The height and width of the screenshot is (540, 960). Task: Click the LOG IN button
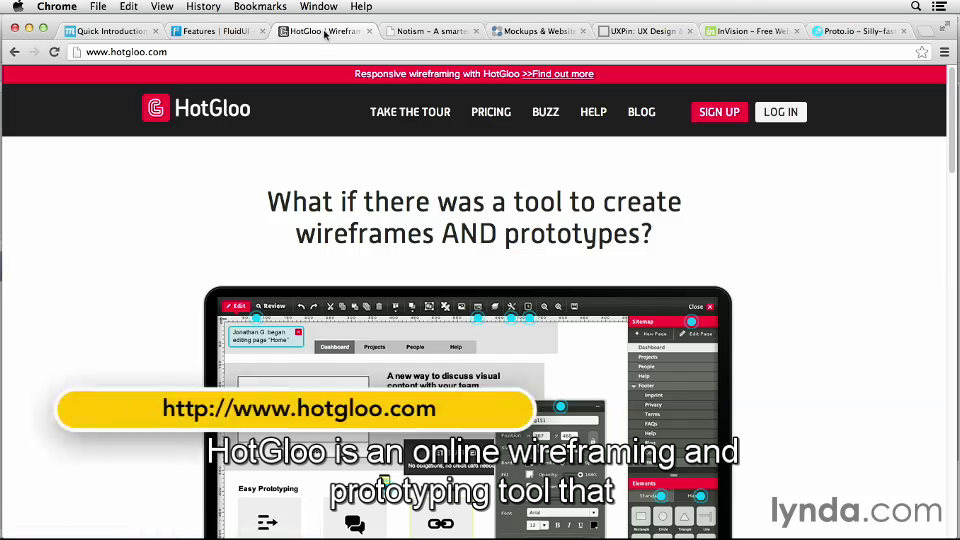pos(781,112)
